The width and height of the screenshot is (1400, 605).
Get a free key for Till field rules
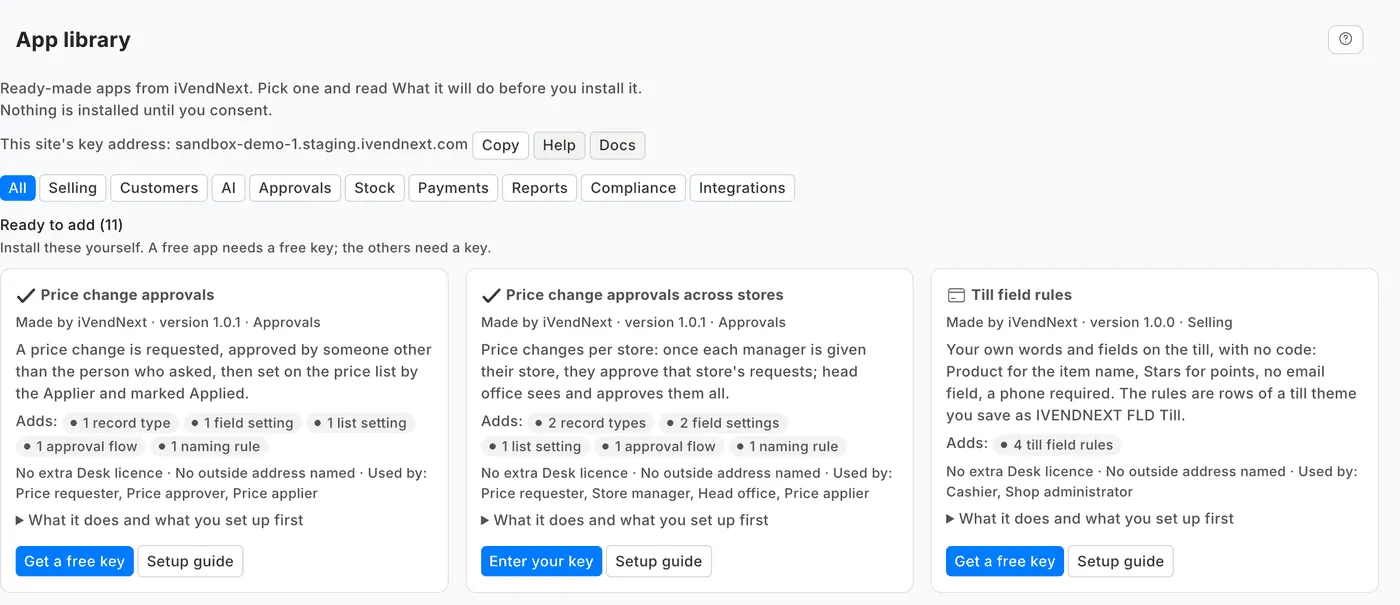[x=1005, y=561]
